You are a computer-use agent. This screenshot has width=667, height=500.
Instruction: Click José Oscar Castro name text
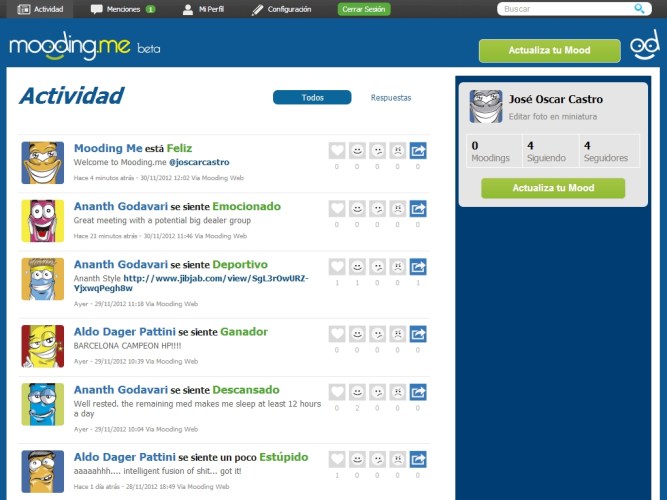[556, 99]
